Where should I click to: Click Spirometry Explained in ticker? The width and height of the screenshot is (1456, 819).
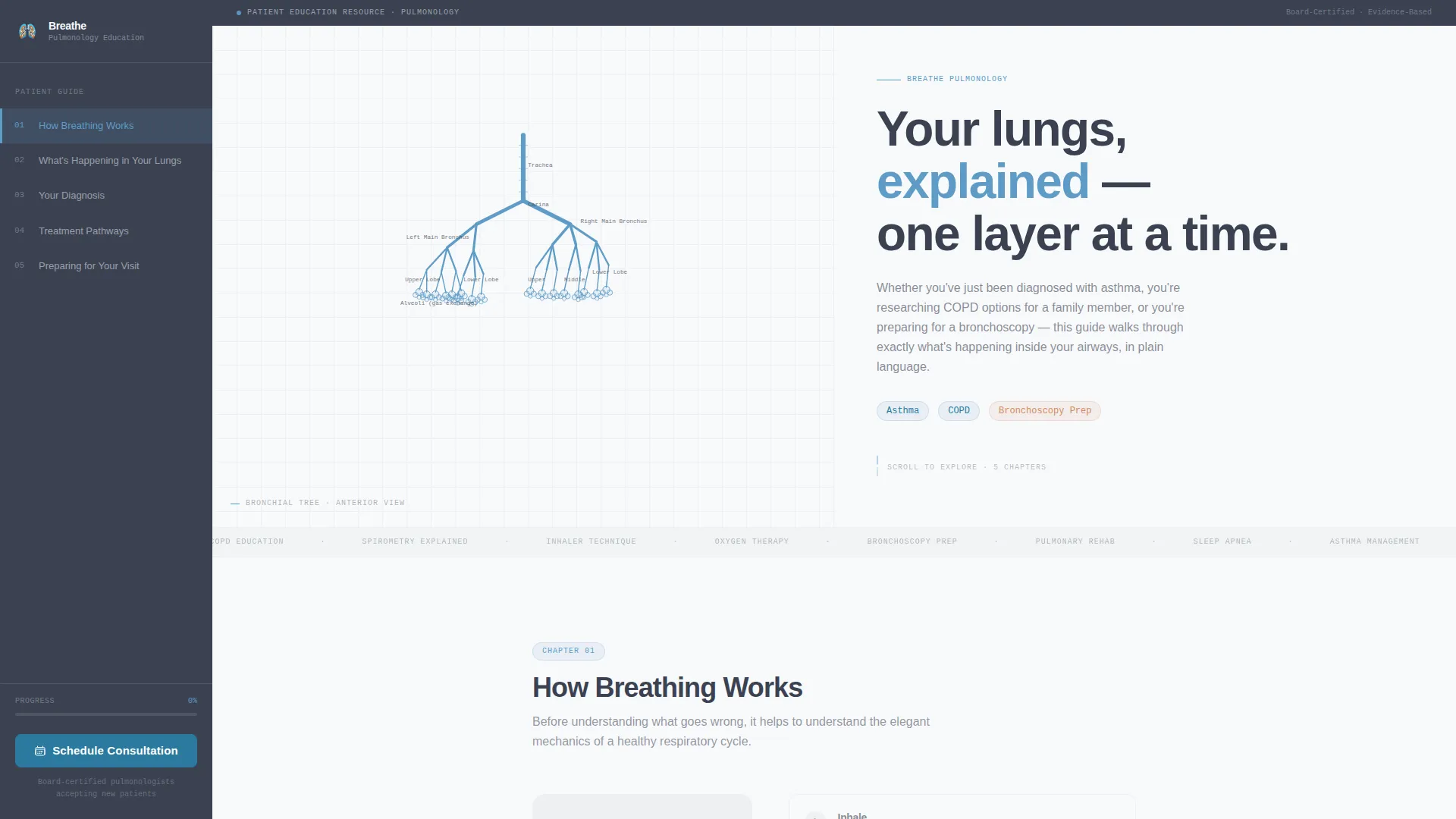pyautogui.click(x=415, y=541)
